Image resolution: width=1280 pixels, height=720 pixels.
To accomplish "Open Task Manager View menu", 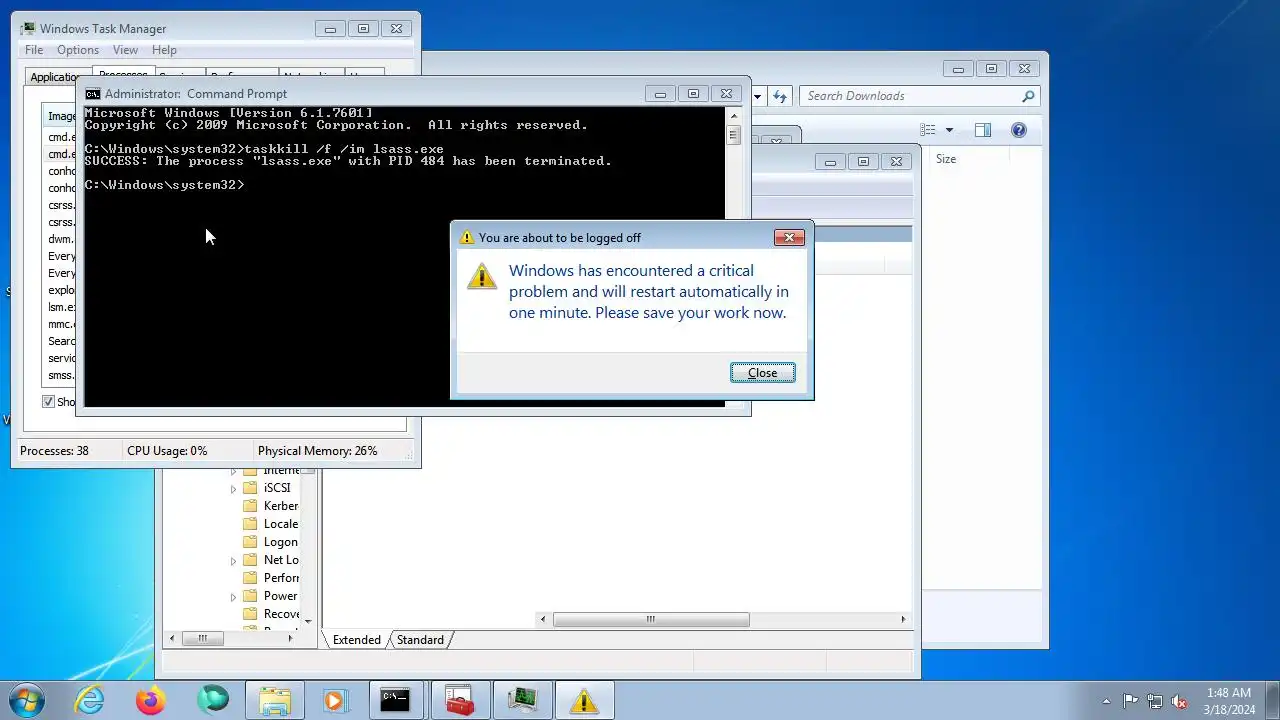I will pos(125,50).
